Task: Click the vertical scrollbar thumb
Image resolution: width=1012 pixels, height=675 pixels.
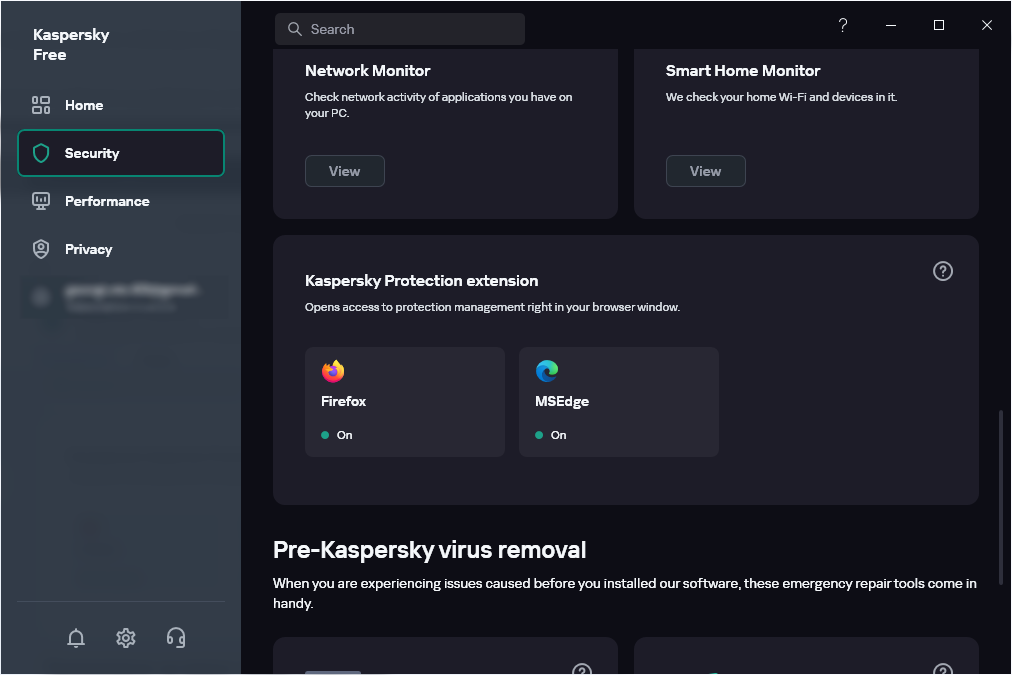Action: pos(1000,497)
